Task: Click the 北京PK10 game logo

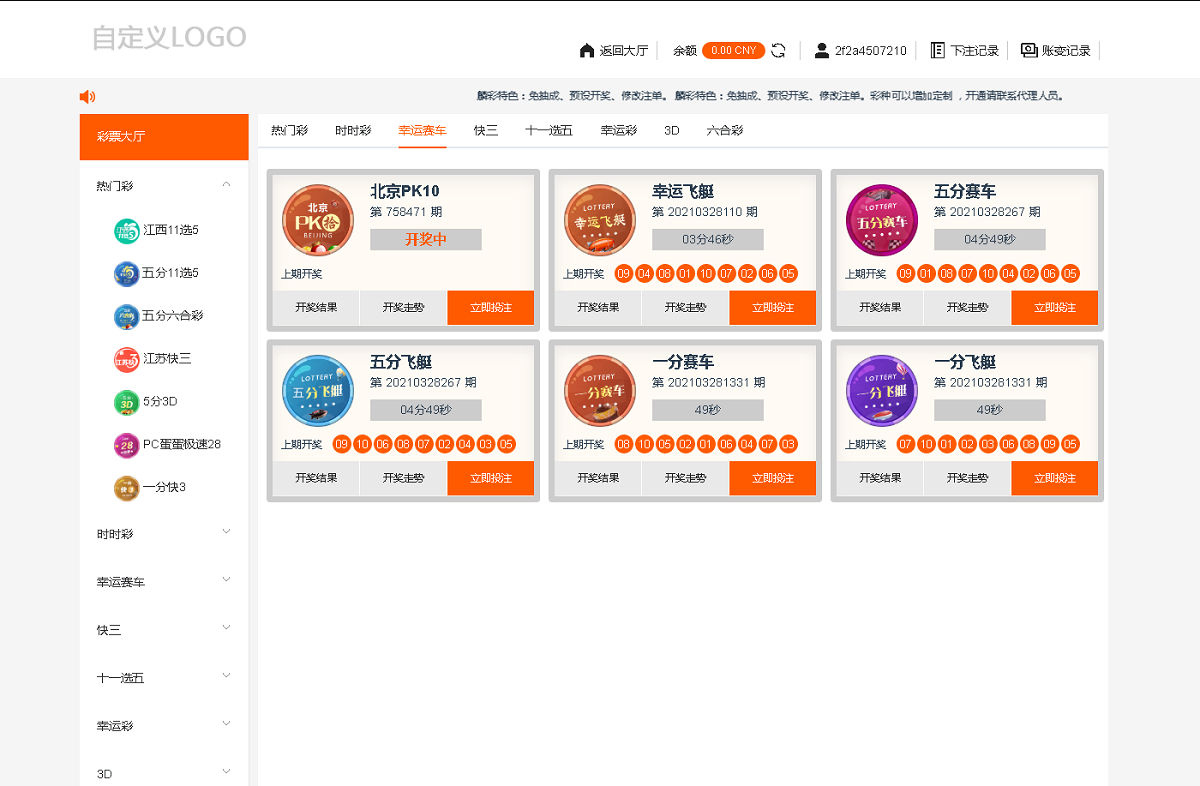Action: pyautogui.click(x=317, y=219)
